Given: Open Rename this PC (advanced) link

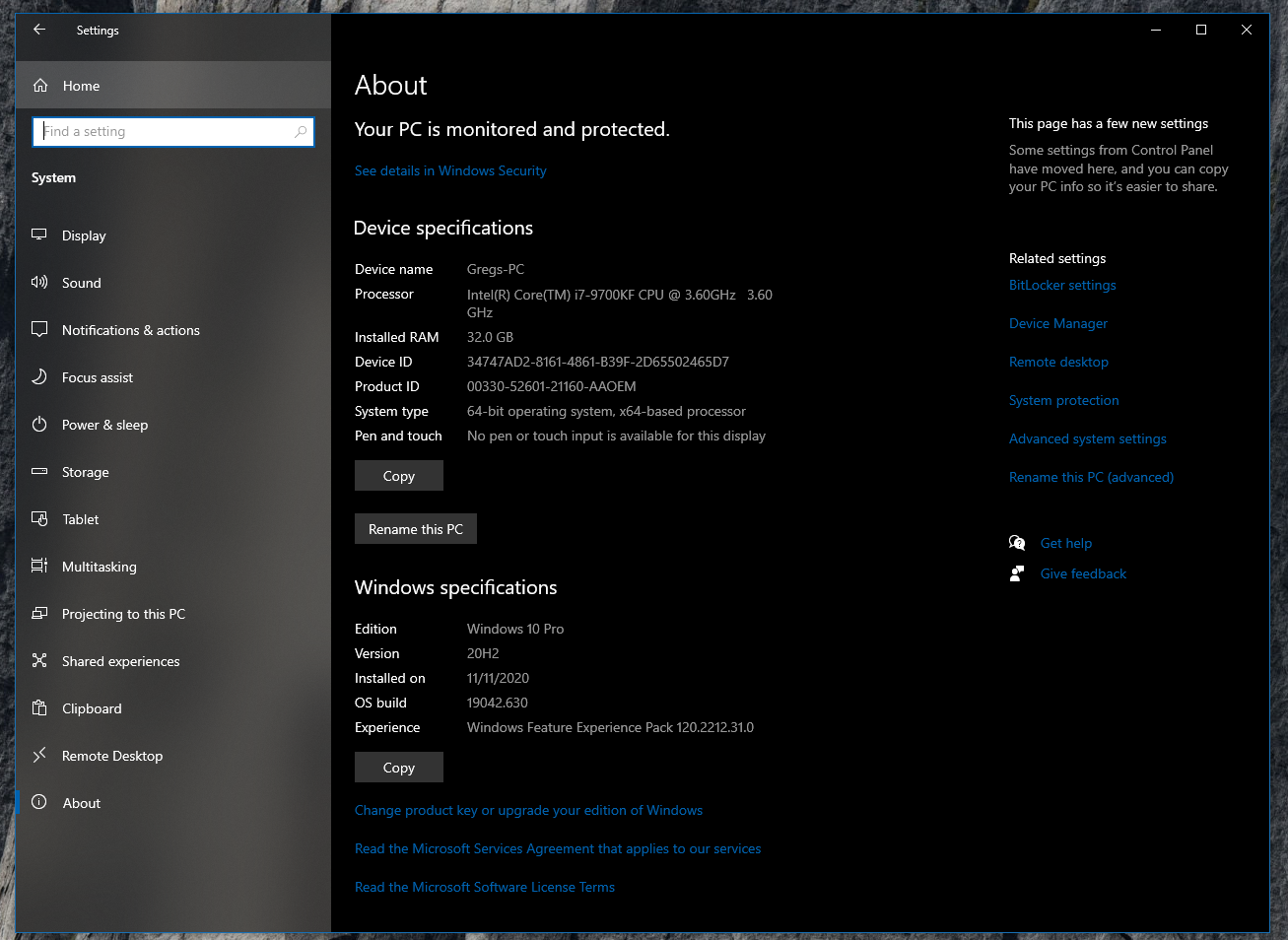Looking at the screenshot, I should pyautogui.click(x=1092, y=477).
